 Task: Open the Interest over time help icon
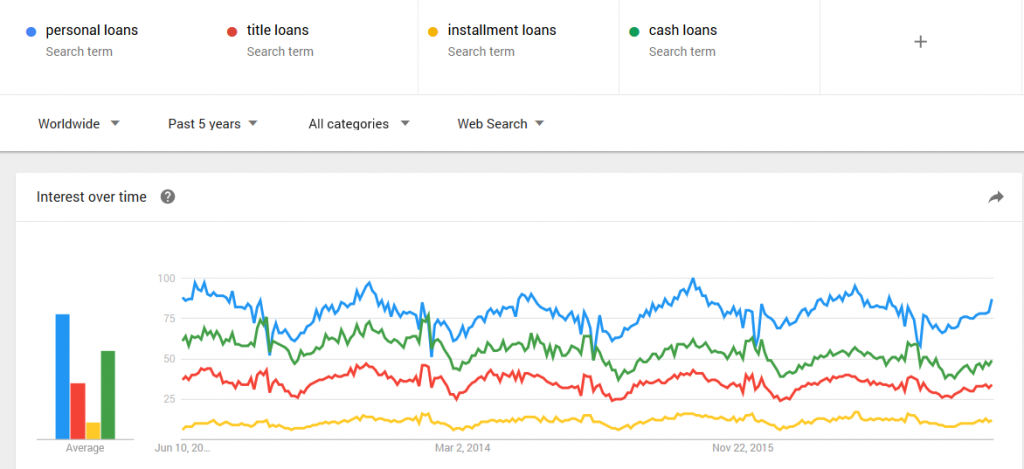pos(168,197)
